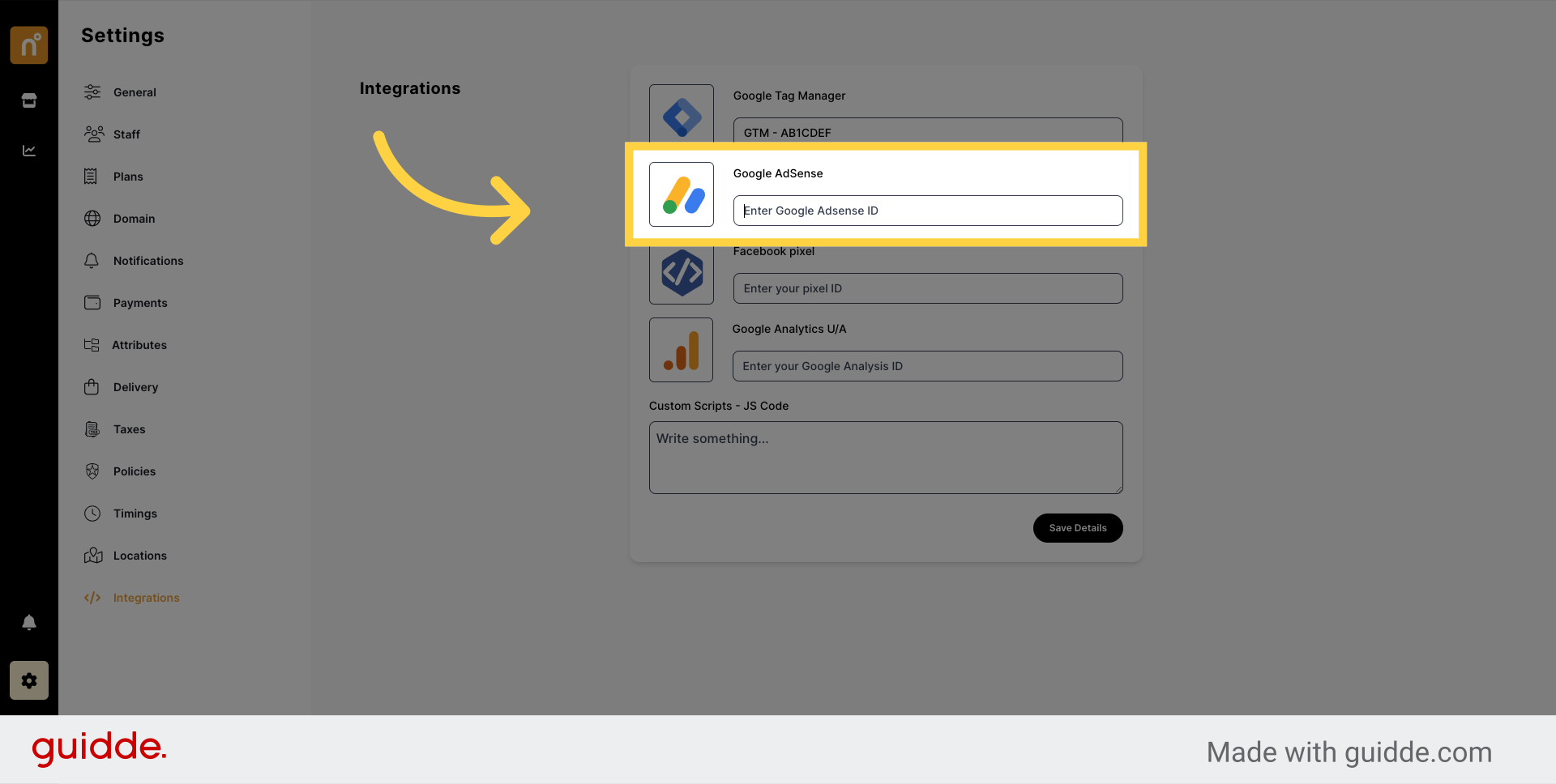Click the orange app logo icon

[29, 45]
